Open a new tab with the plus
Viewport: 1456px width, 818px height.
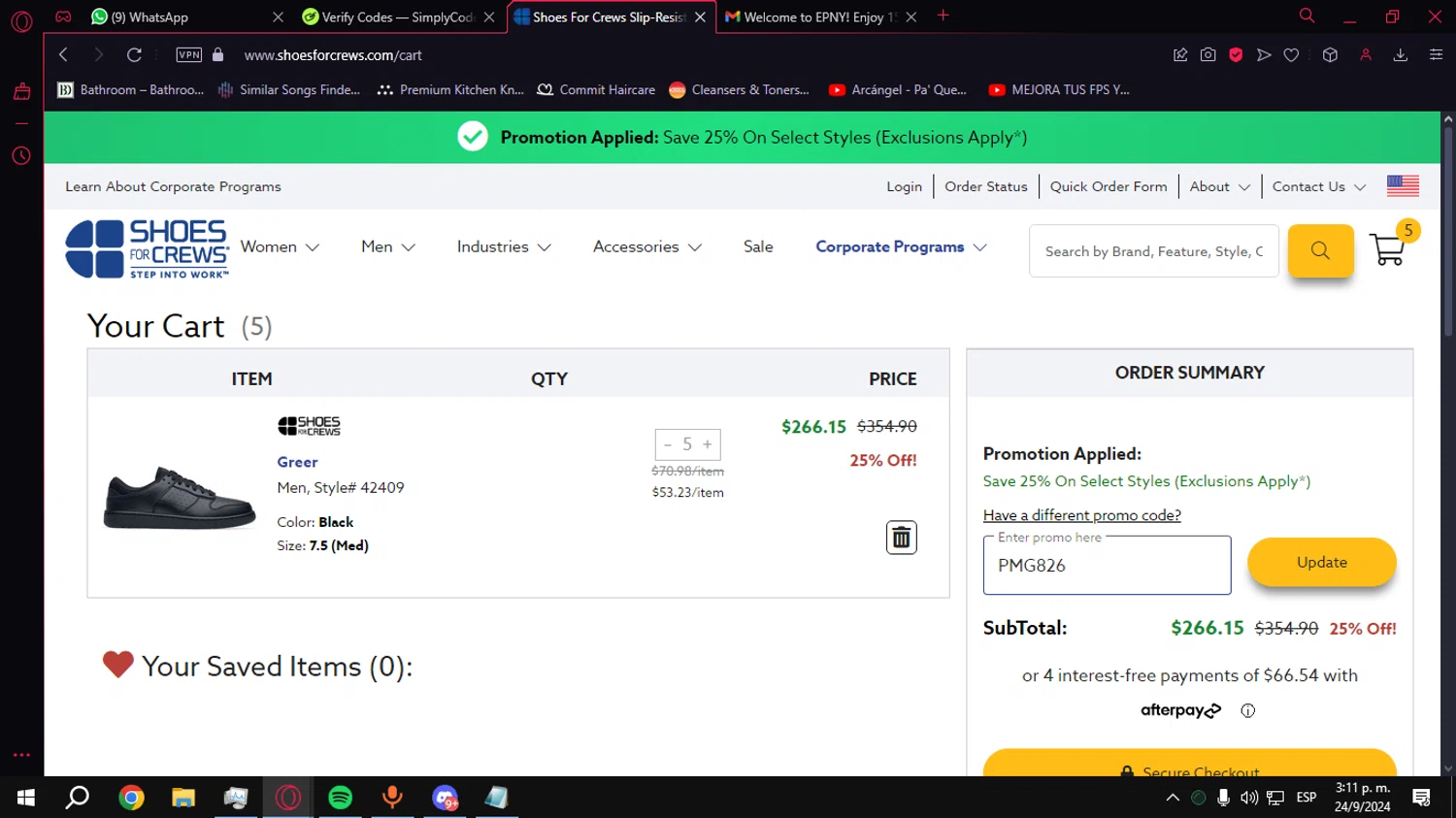[x=943, y=16]
